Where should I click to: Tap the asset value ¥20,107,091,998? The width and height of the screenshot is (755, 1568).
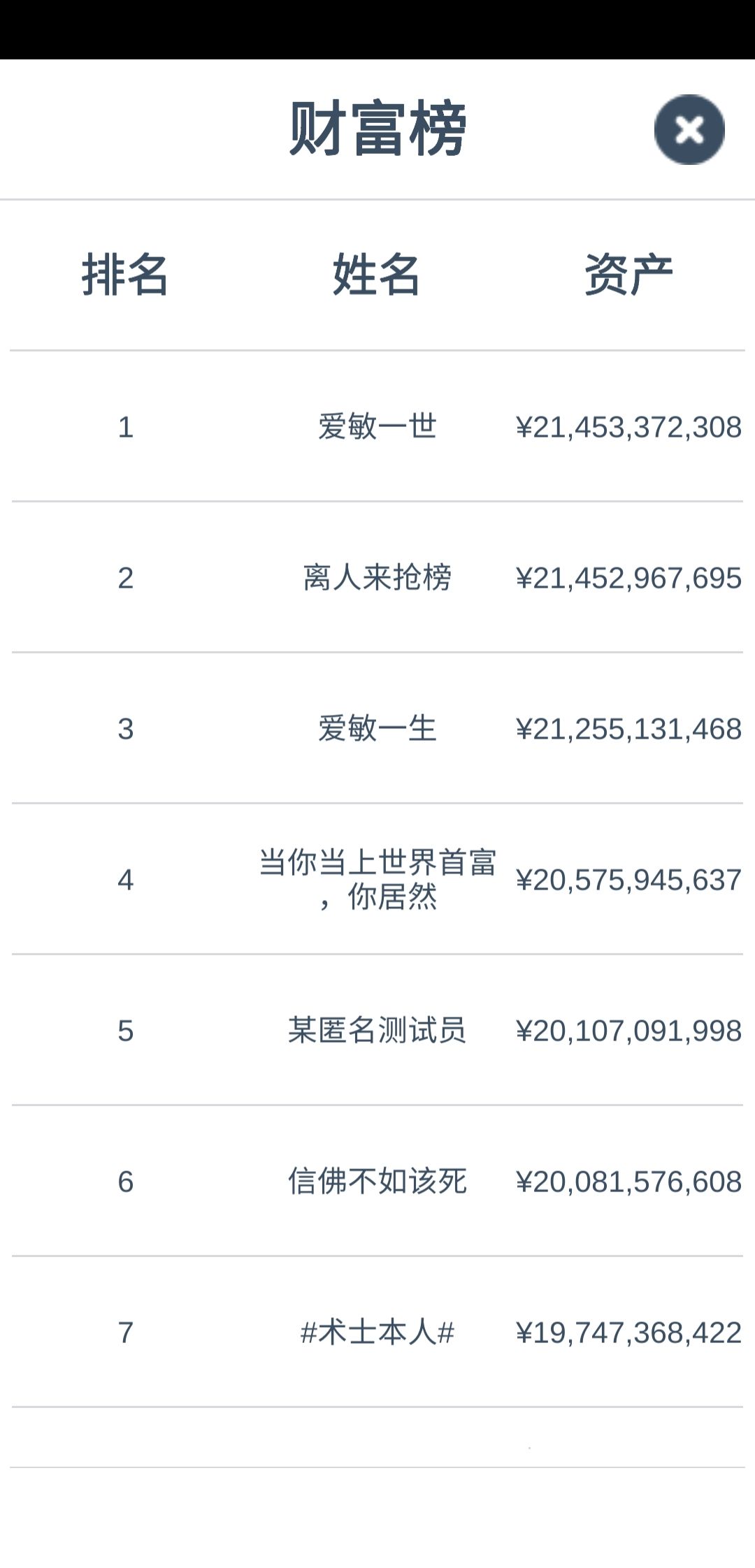(628, 1031)
